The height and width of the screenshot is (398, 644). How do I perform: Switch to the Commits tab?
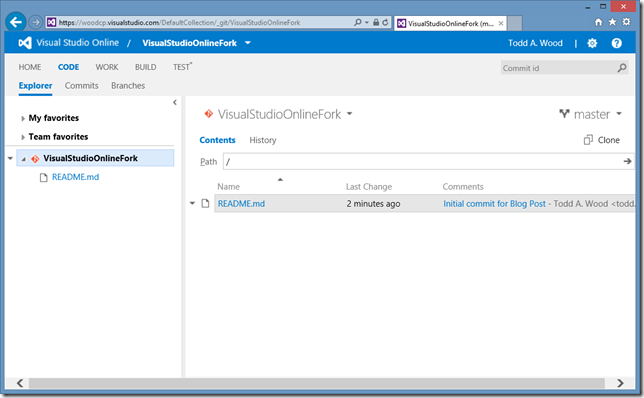pyautogui.click(x=81, y=85)
